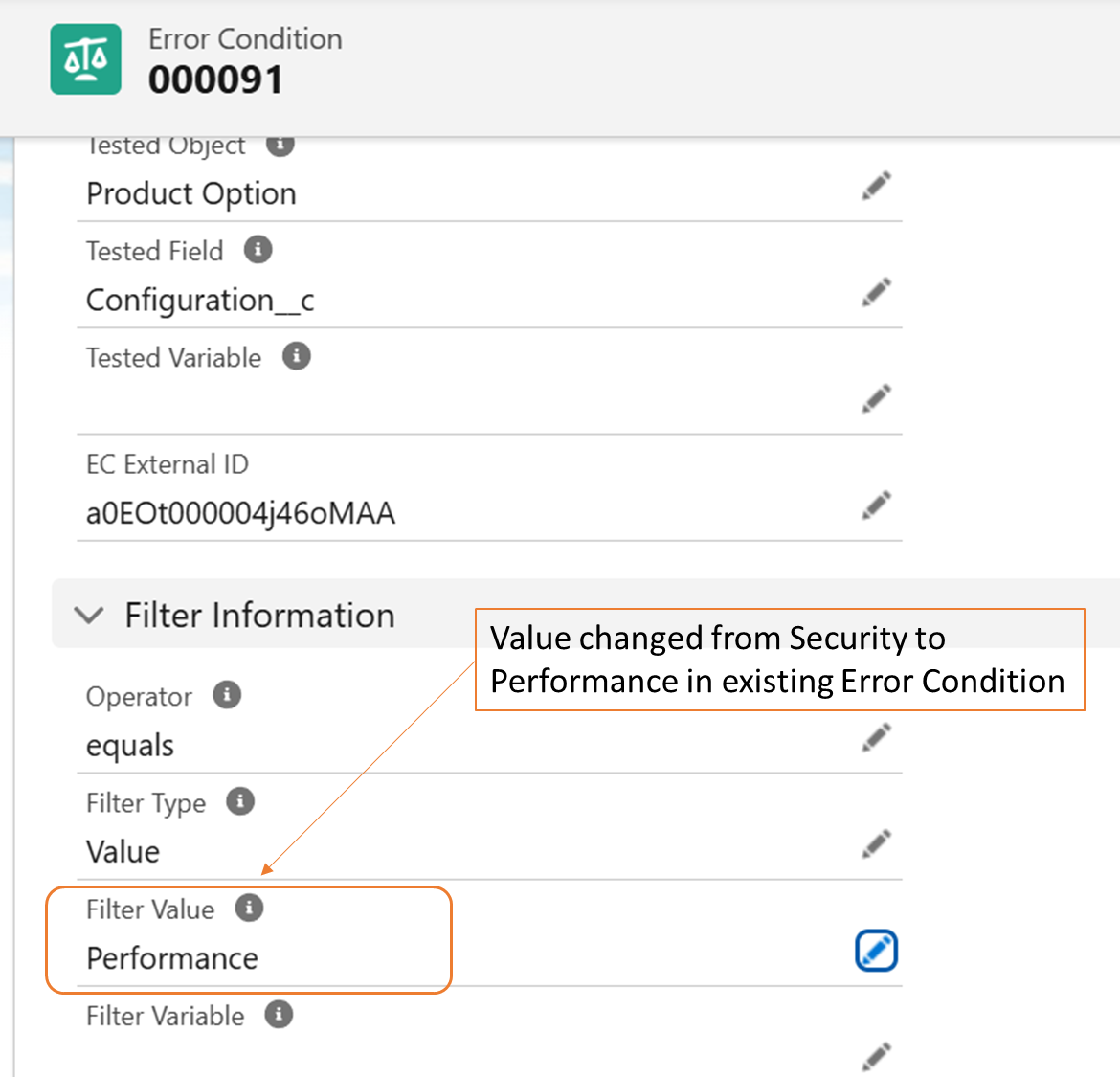Edit the Filter Value pencil icon
Screen dimensions: 1120x1077
click(x=877, y=951)
